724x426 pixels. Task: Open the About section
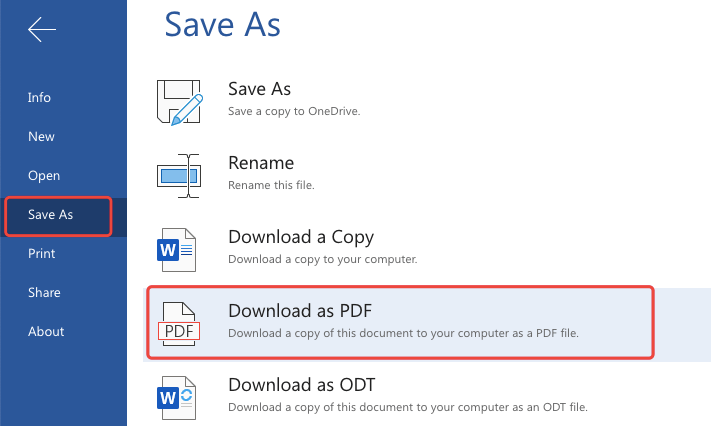click(46, 332)
